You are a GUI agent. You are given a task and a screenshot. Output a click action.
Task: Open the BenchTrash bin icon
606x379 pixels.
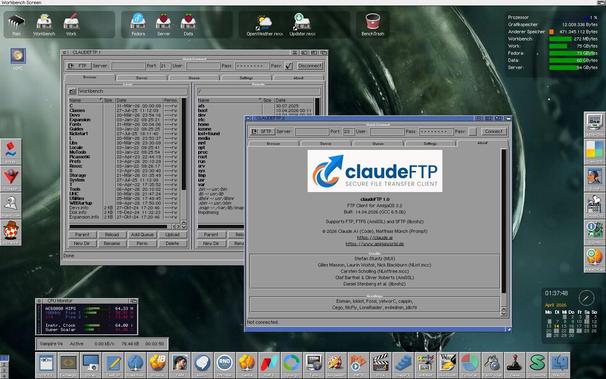coord(373,24)
